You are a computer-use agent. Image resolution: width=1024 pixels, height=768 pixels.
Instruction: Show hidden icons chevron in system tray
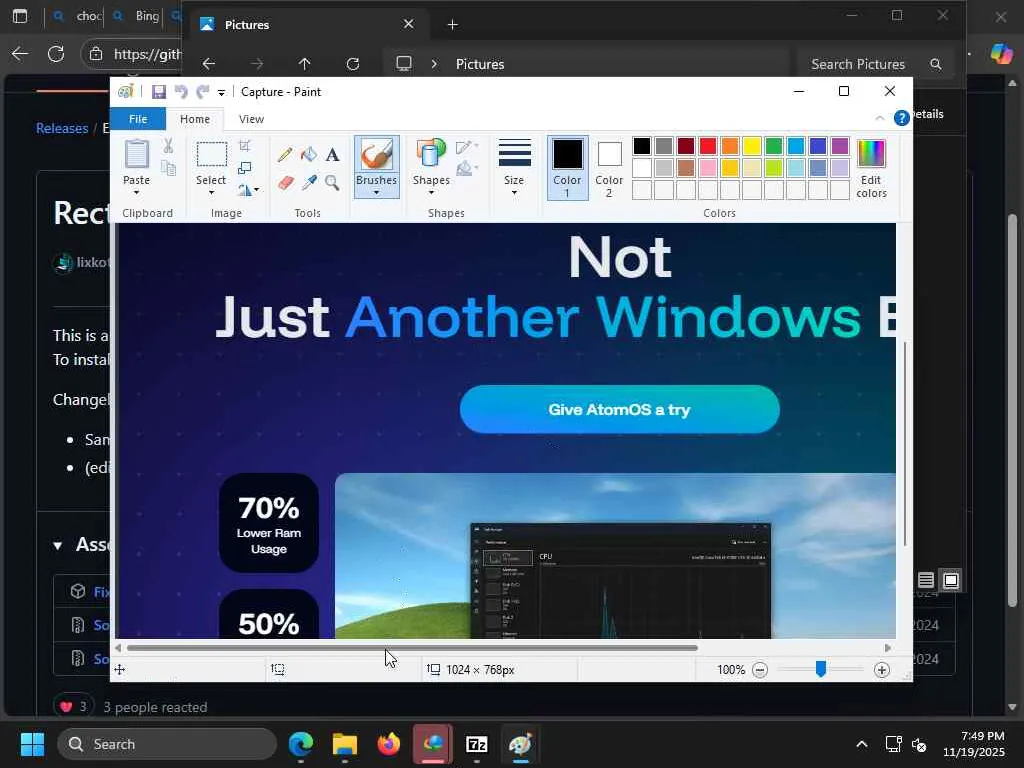[x=862, y=744]
